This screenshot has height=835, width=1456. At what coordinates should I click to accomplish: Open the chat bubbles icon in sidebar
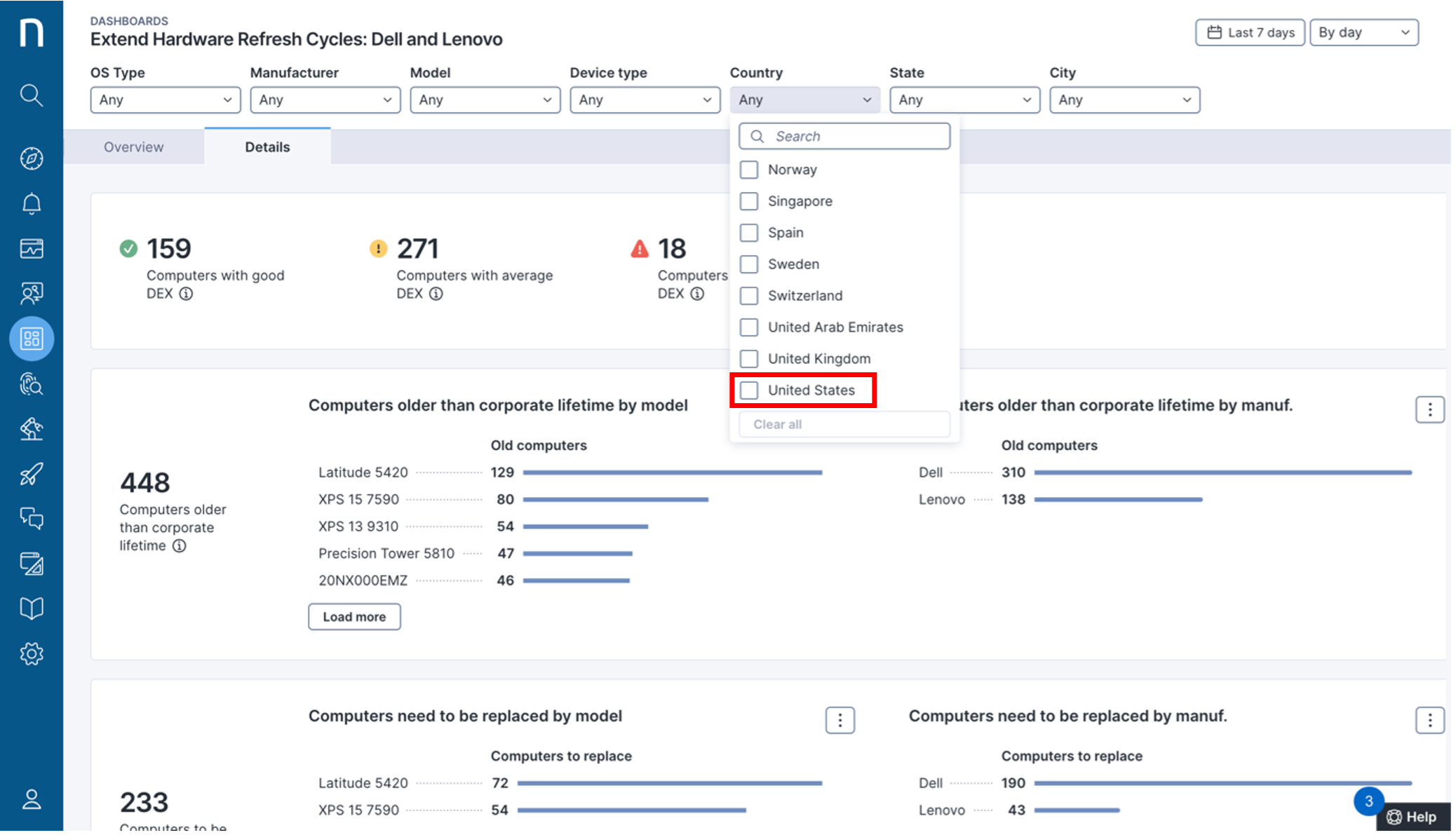click(31, 519)
